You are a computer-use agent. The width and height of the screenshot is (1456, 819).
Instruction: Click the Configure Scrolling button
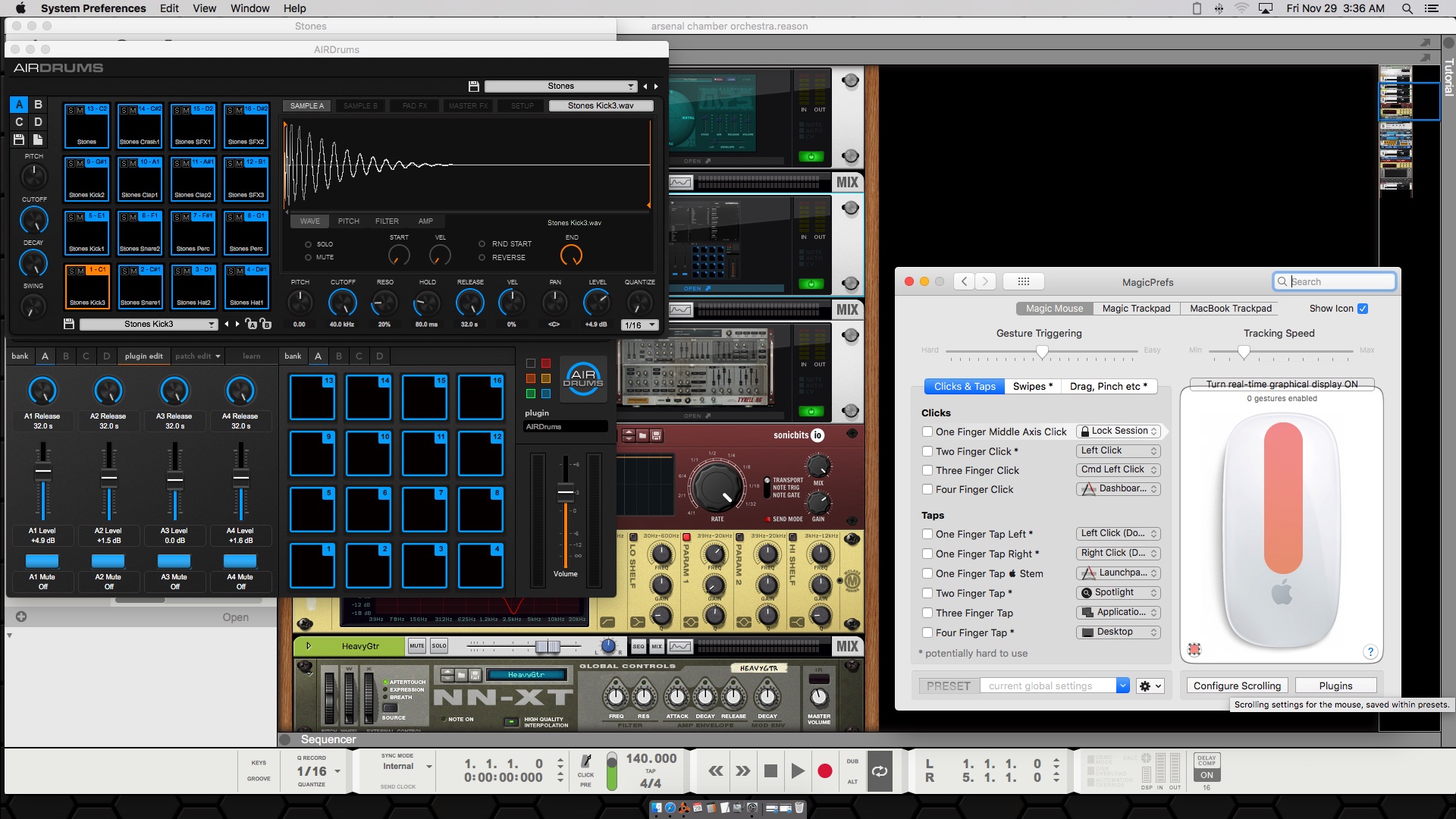point(1237,686)
